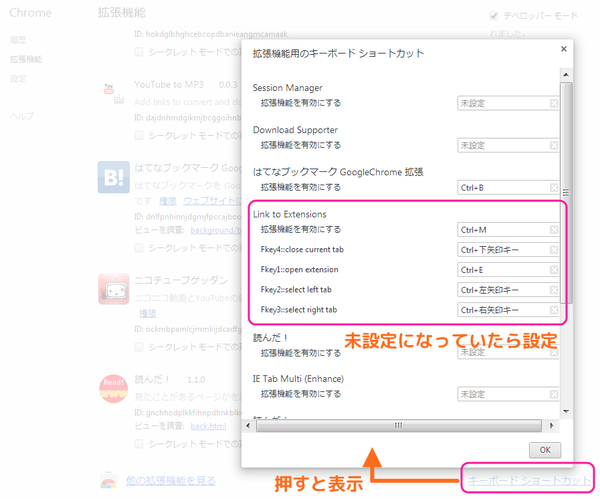
Task: Clear the select left tab shortcut X
Action: click(x=554, y=290)
